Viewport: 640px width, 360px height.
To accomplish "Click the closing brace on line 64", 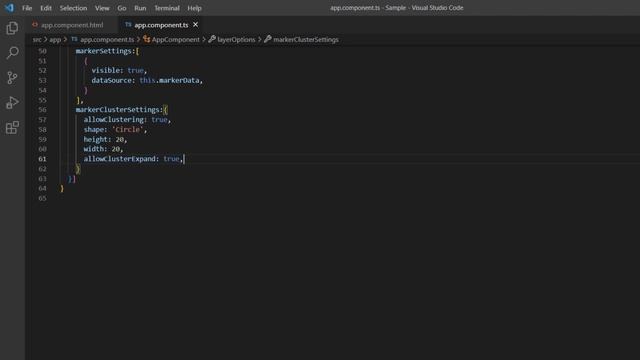I will tap(62, 188).
